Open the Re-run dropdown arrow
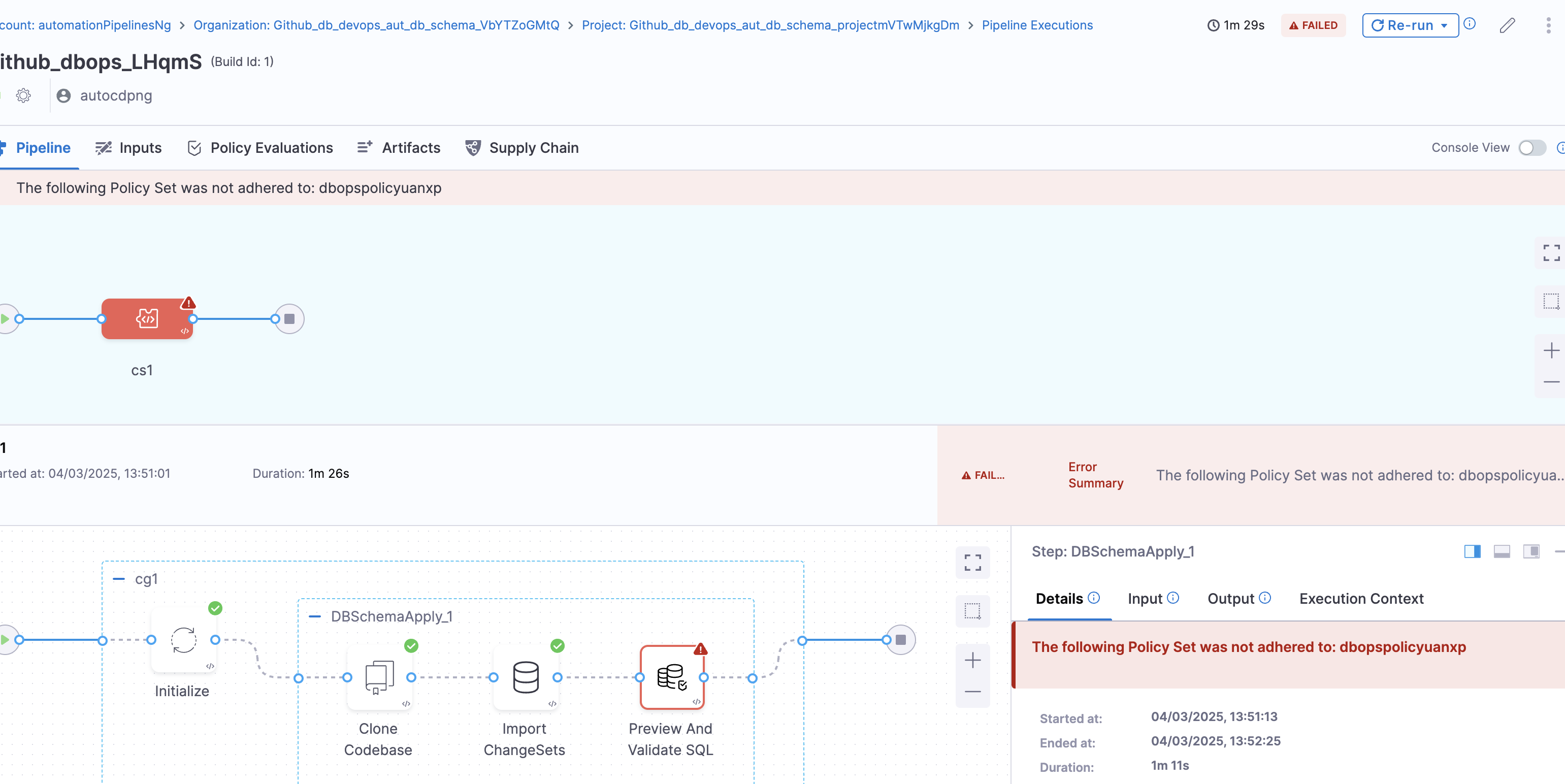The height and width of the screenshot is (784, 1565). click(1444, 25)
